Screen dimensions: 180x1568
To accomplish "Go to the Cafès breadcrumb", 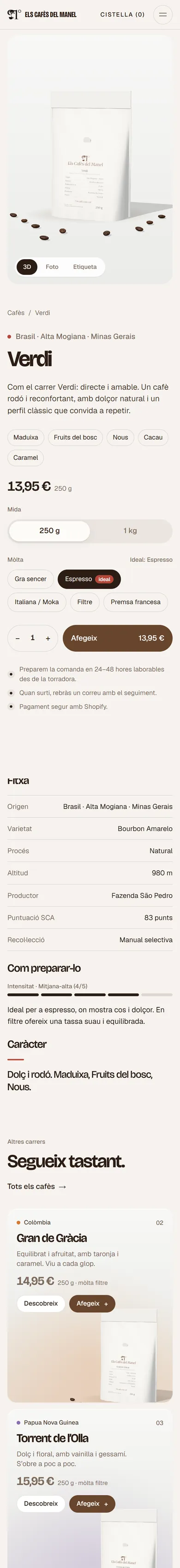I will (16, 313).
